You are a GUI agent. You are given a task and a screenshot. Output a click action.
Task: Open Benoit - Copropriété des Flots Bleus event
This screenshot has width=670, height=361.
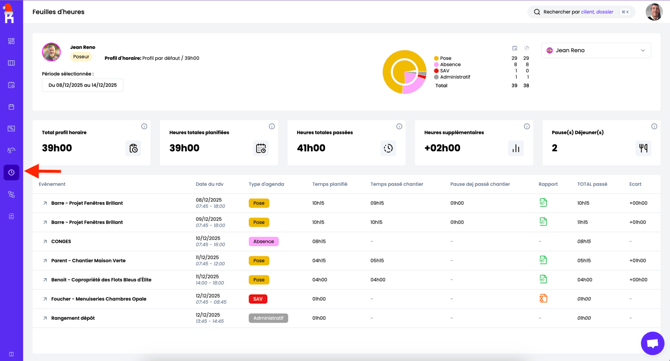coord(101,280)
